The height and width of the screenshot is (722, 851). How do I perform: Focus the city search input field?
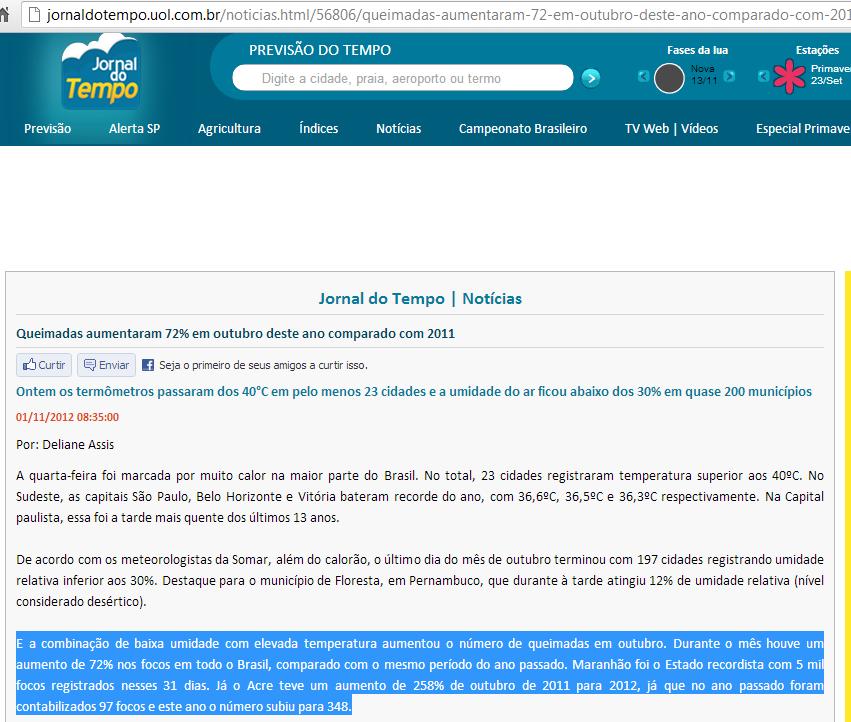(x=403, y=78)
